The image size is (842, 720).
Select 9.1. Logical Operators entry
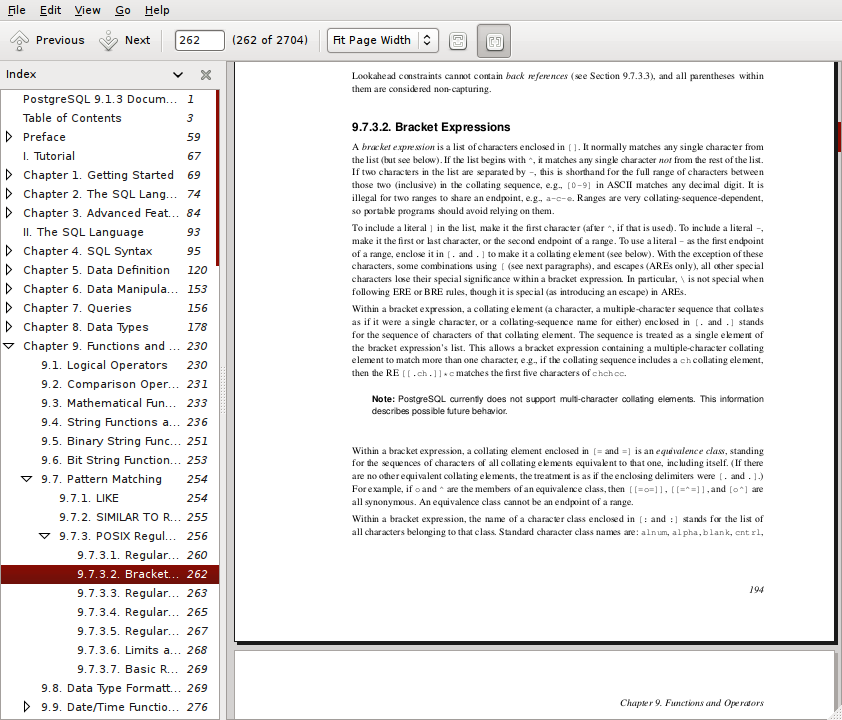click(x=110, y=365)
